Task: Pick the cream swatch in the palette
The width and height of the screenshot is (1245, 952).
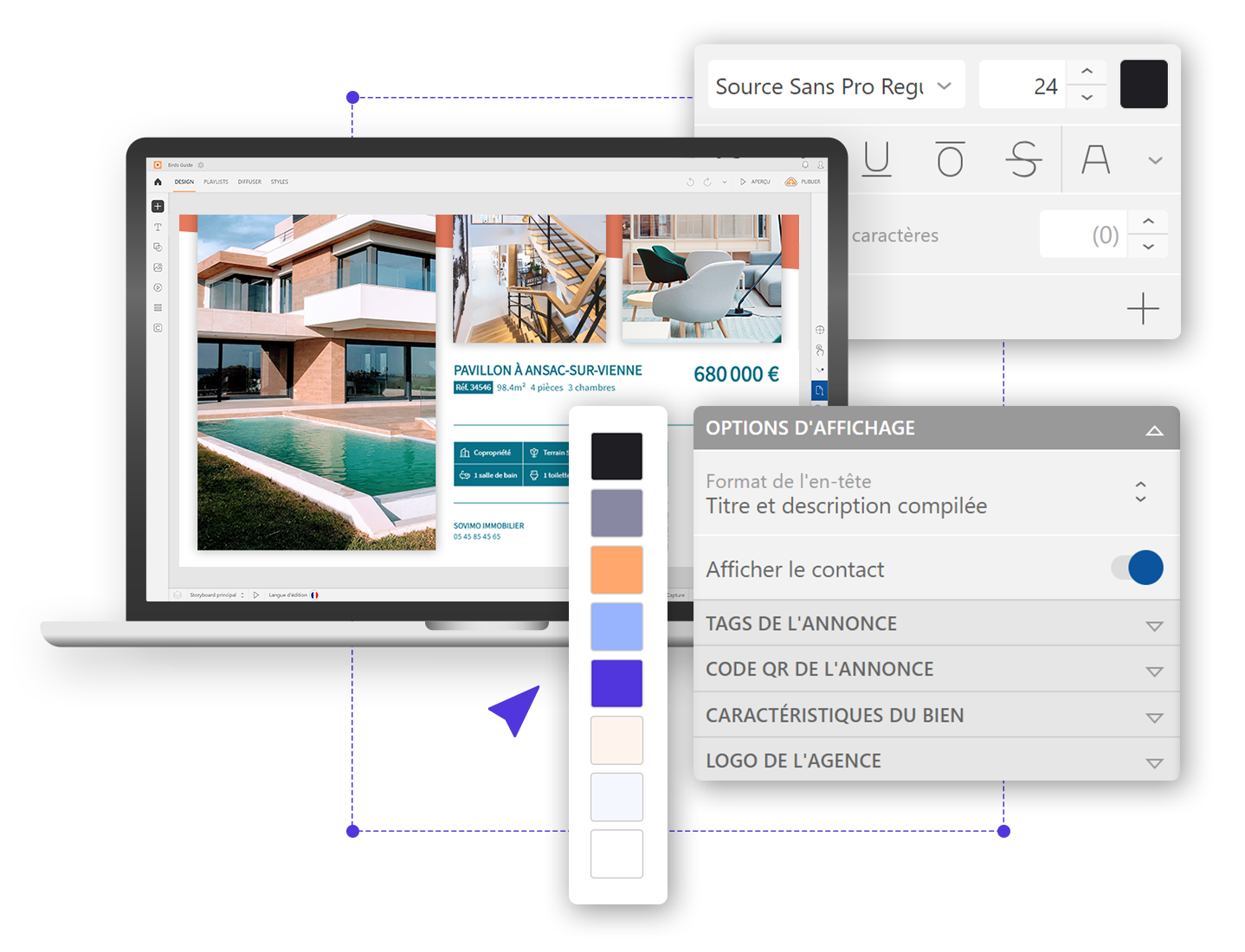Action: pyautogui.click(x=616, y=740)
